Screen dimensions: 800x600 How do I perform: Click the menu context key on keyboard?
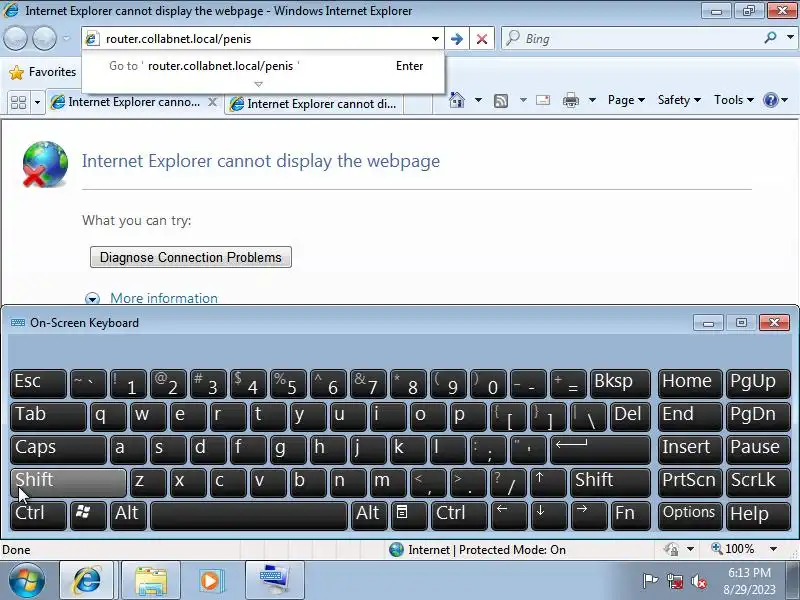point(409,514)
